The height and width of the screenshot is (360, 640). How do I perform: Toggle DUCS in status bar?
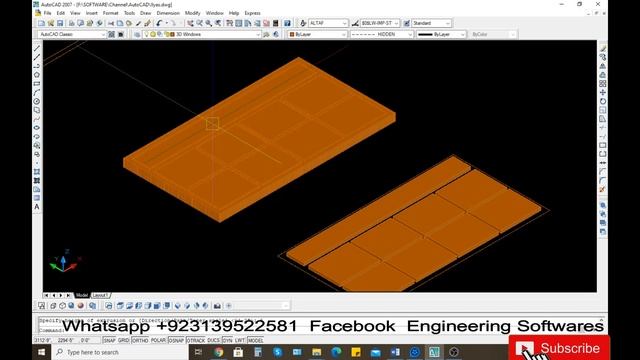[213, 340]
